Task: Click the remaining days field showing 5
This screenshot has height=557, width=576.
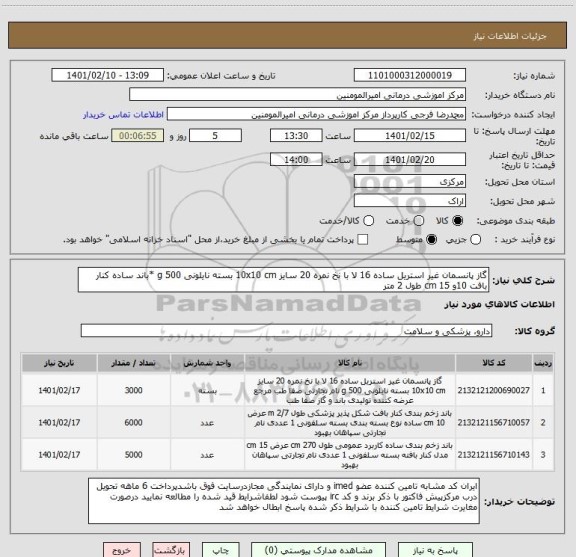Action: pos(215,136)
